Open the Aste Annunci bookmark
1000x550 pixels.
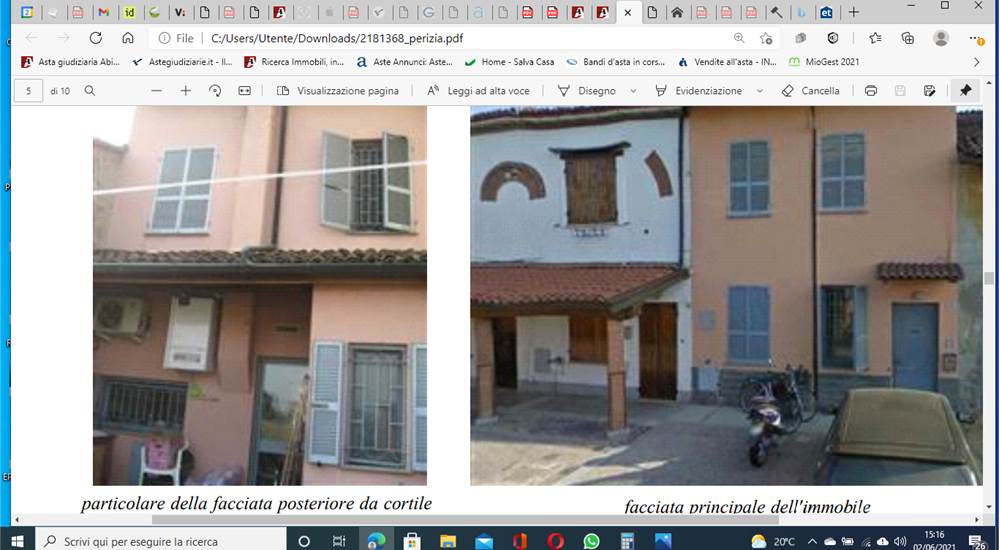click(x=404, y=62)
